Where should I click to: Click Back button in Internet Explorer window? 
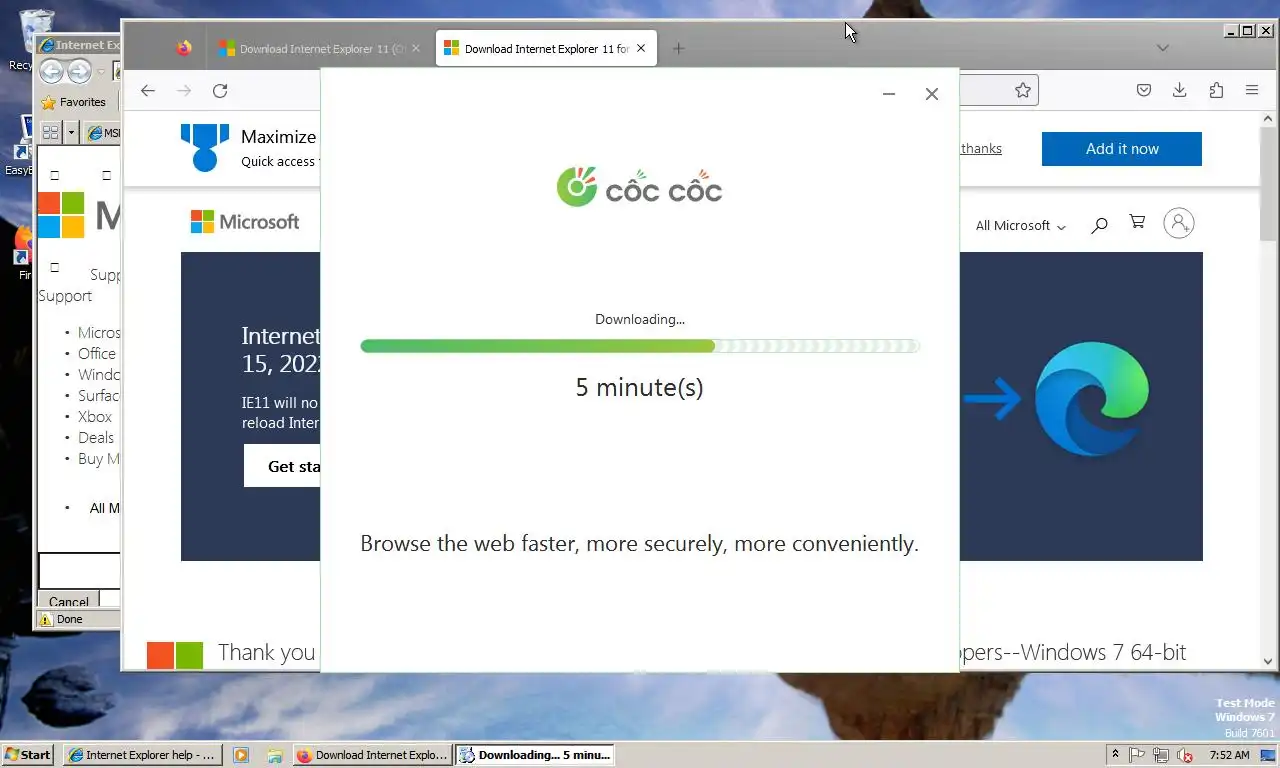pyautogui.click(x=51, y=71)
